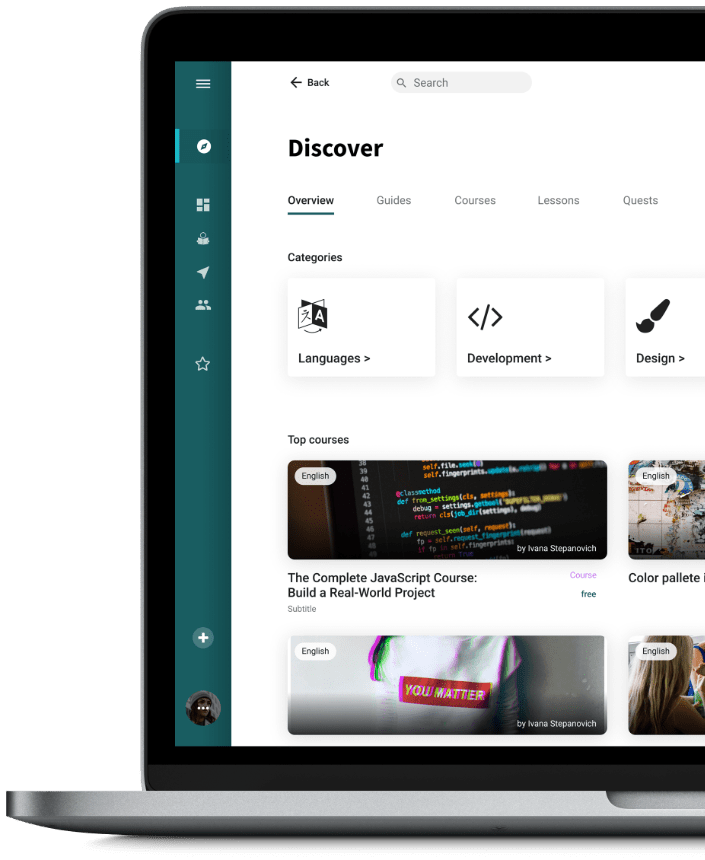Image resolution: width=705 pixels, height=860 pixels.
Task: Click the search magnifier icon
Action: pos(402,83)
